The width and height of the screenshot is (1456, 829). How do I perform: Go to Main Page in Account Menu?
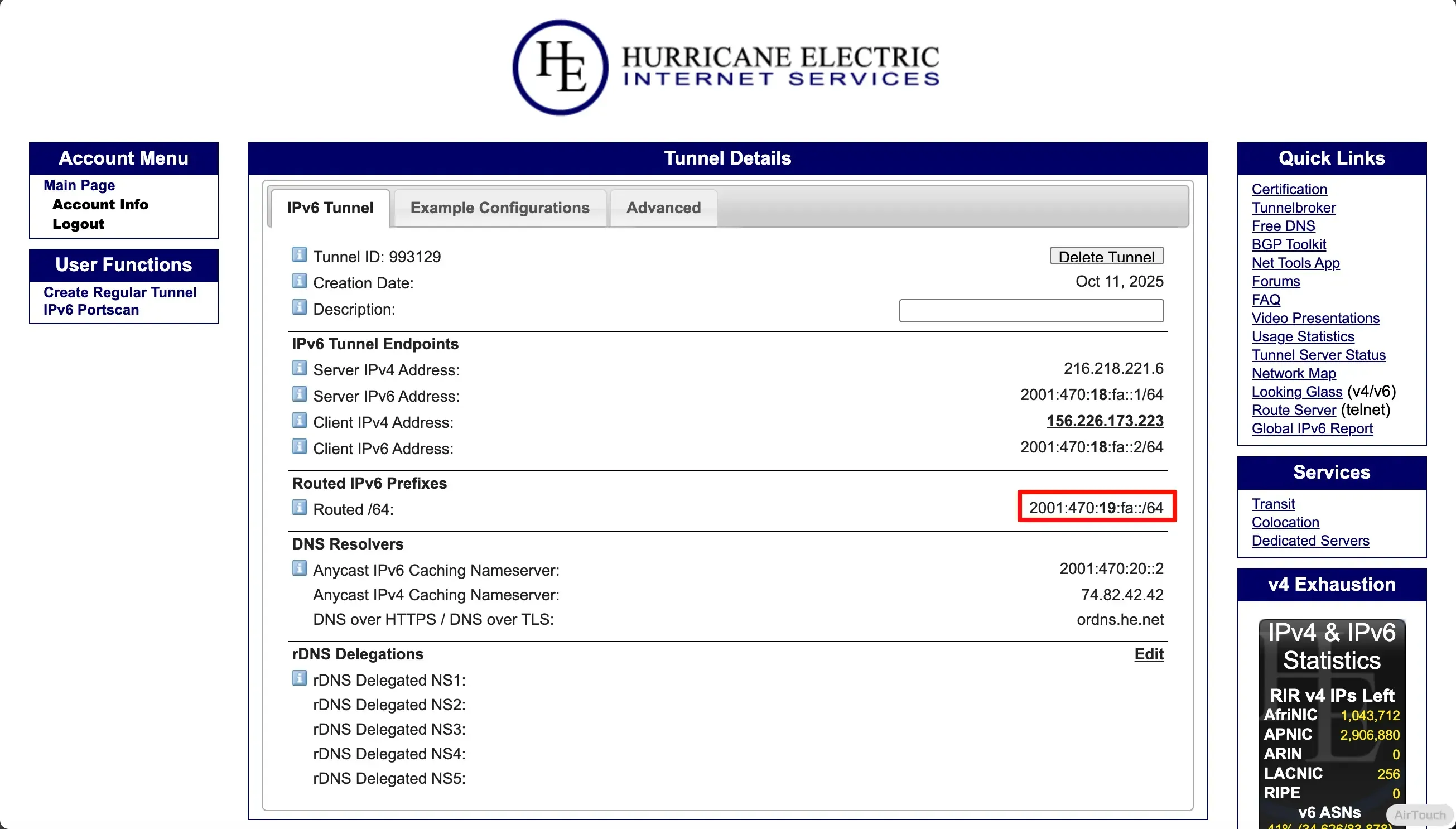[79, 185]
